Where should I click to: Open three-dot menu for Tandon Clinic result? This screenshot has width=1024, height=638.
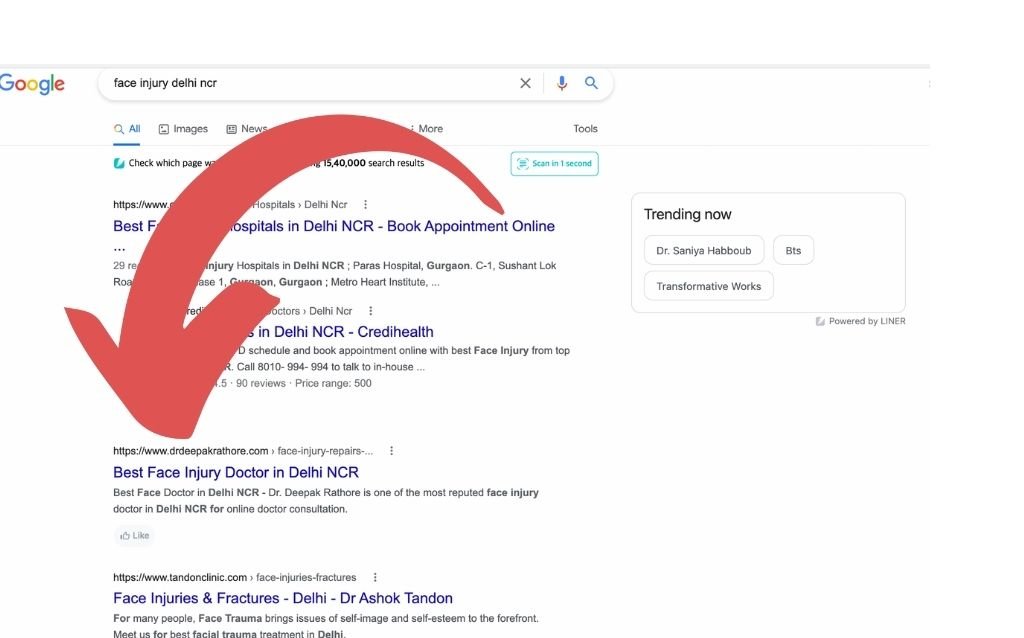(375, 577)
